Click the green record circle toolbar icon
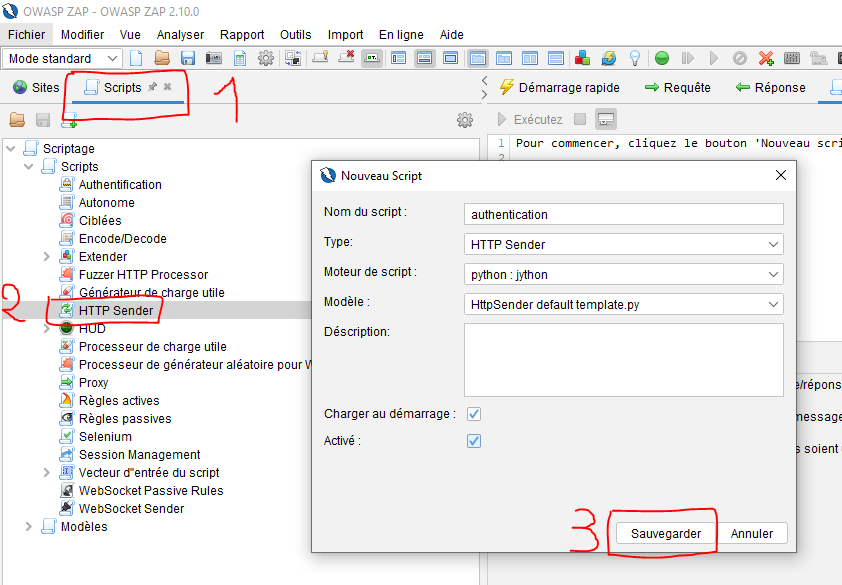Viewport: 842px width, 585px height. (x=661, y=58)
